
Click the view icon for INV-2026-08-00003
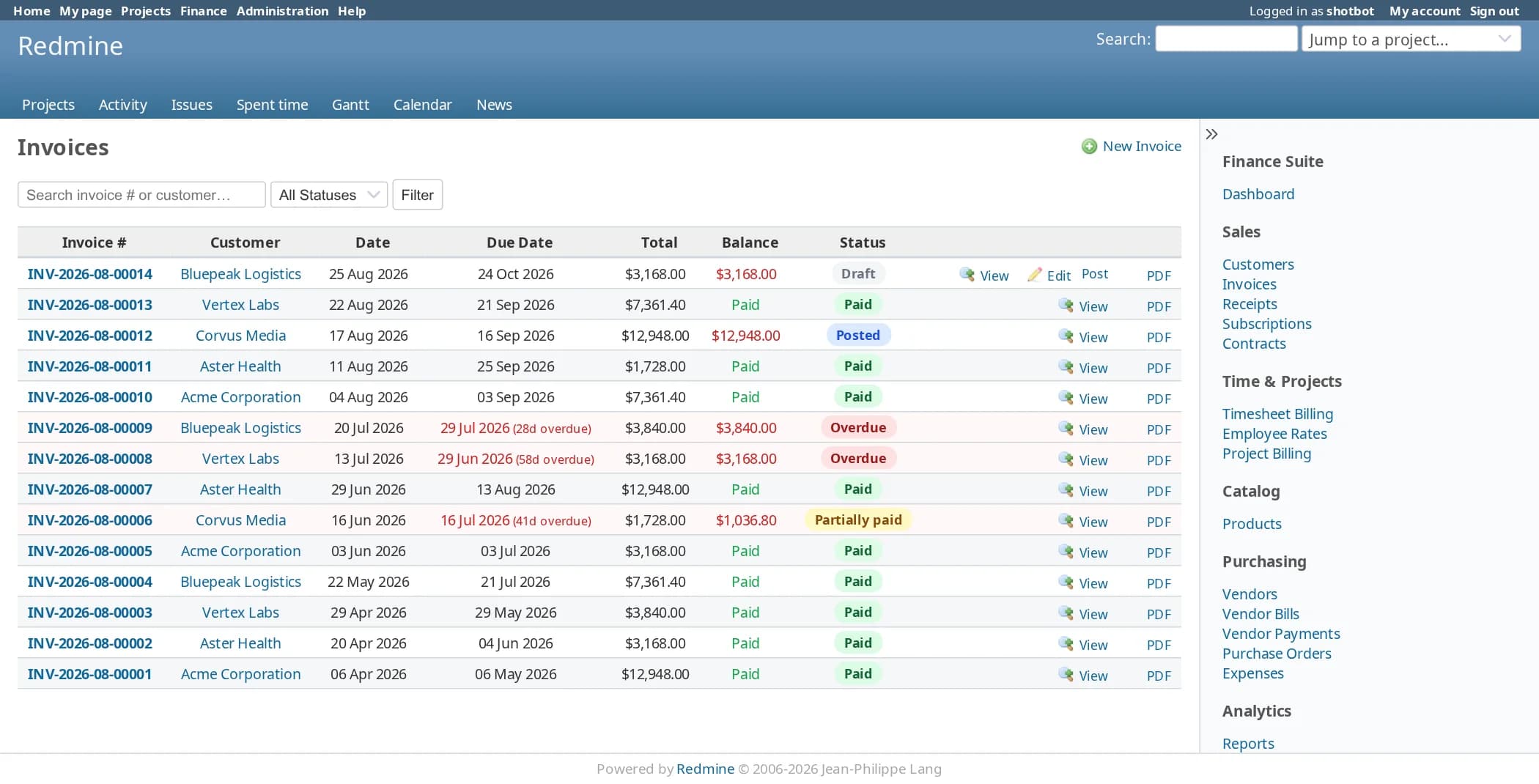(x=1066, y=613)
